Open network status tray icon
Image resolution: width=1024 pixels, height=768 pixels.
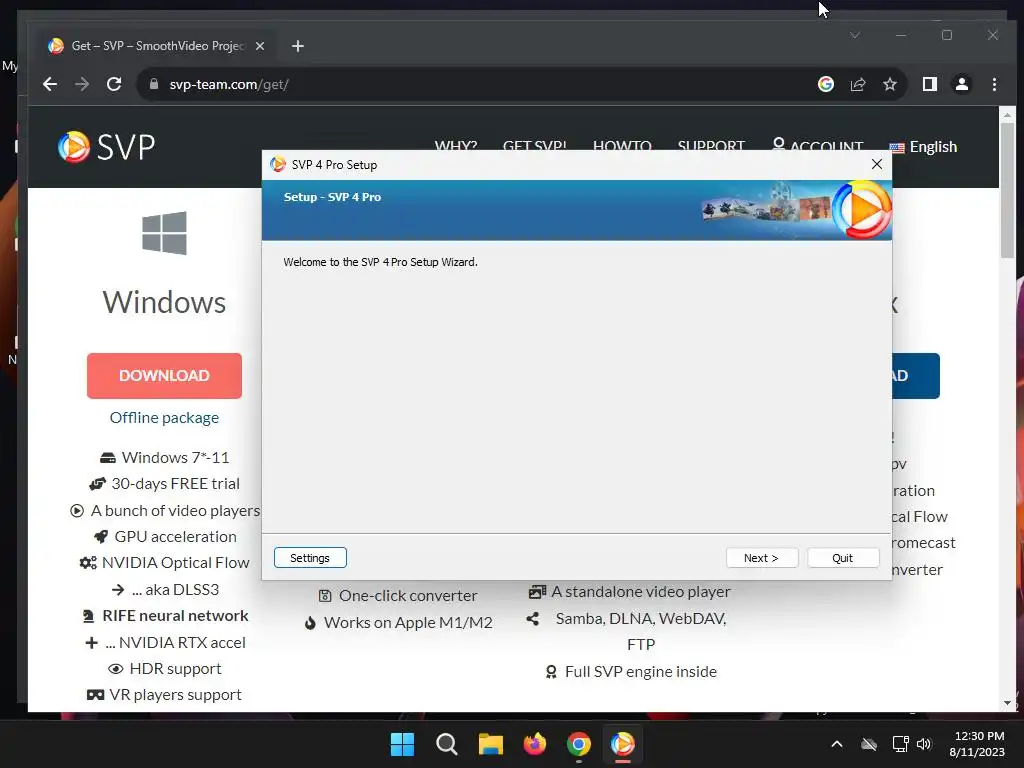[901, 744]
